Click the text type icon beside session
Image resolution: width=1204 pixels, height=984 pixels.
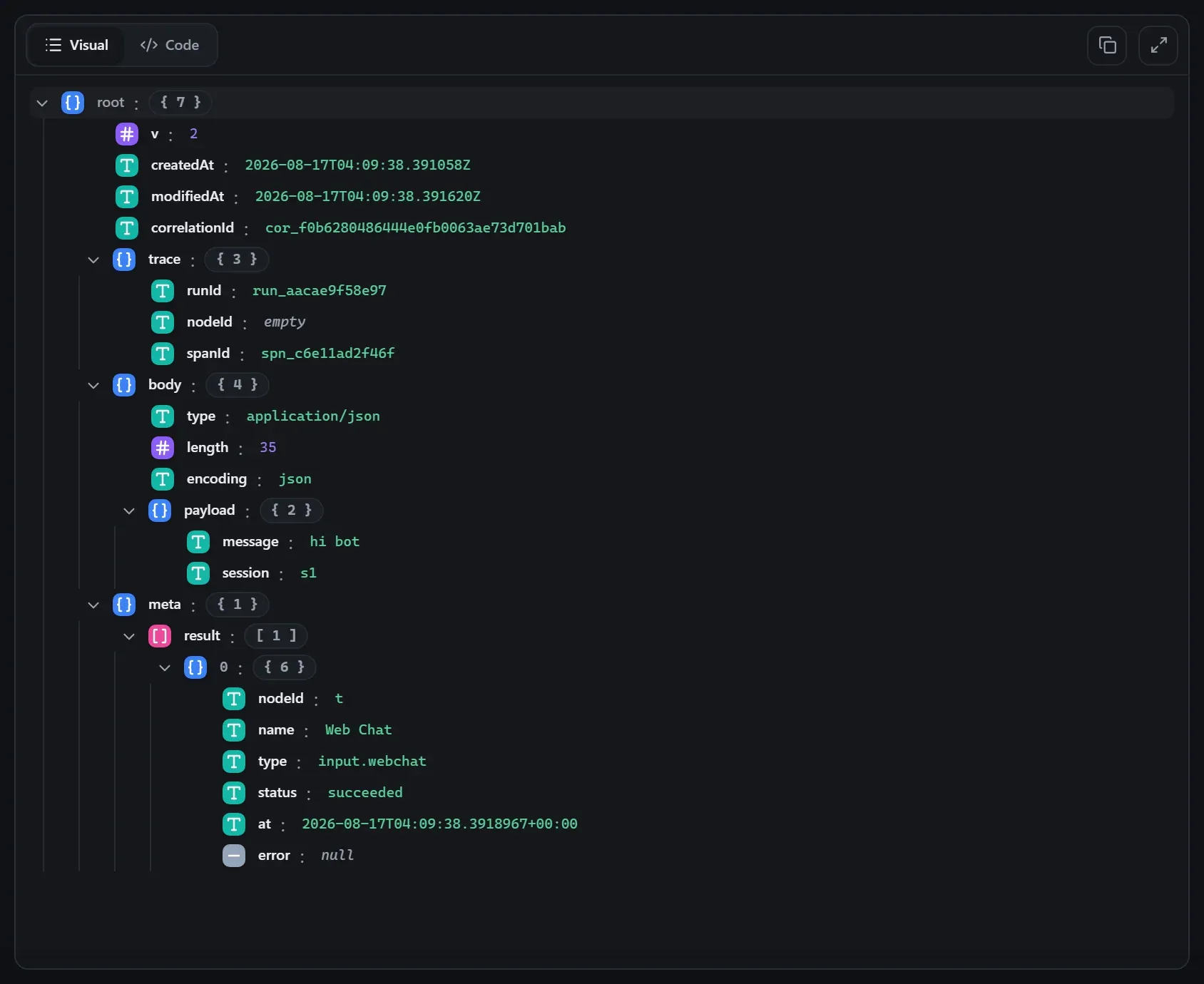pyautogui.click(x=198, y=573)
